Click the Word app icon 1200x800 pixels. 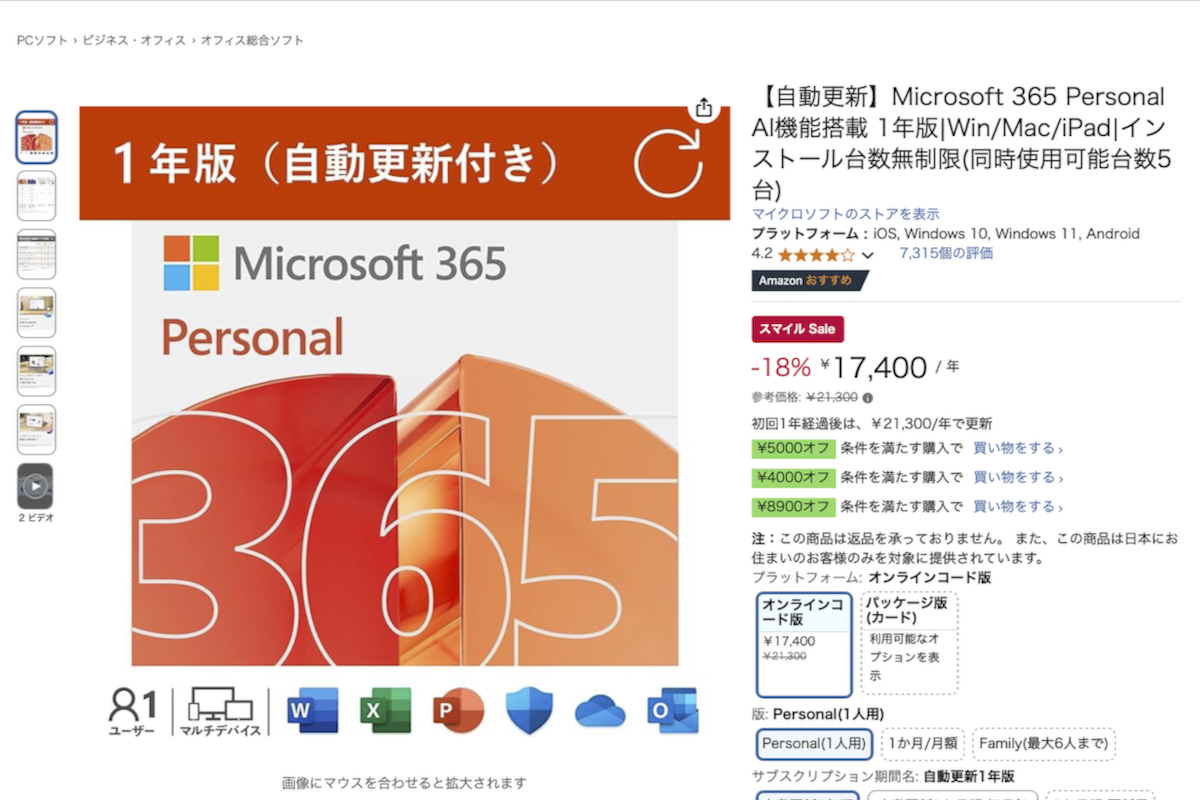[x=312, y=710]
